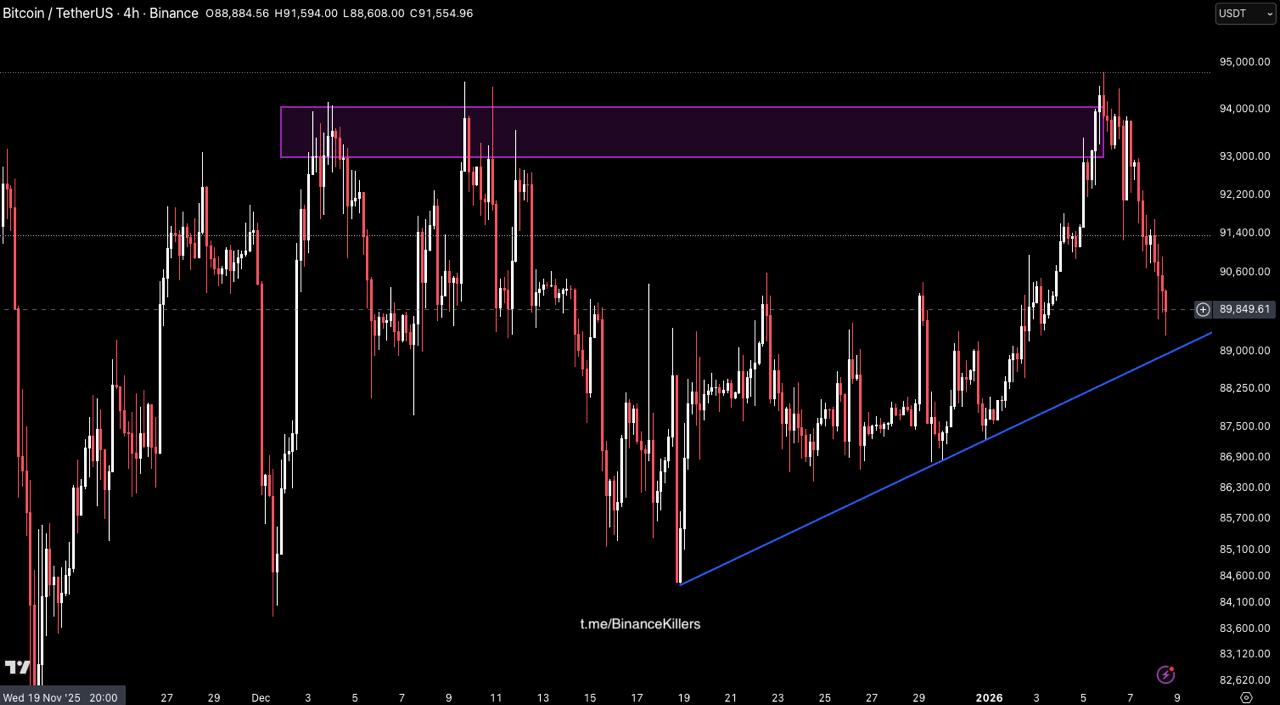Click the t.me/BinanceKillers watermark text

(x=640, y=624)
